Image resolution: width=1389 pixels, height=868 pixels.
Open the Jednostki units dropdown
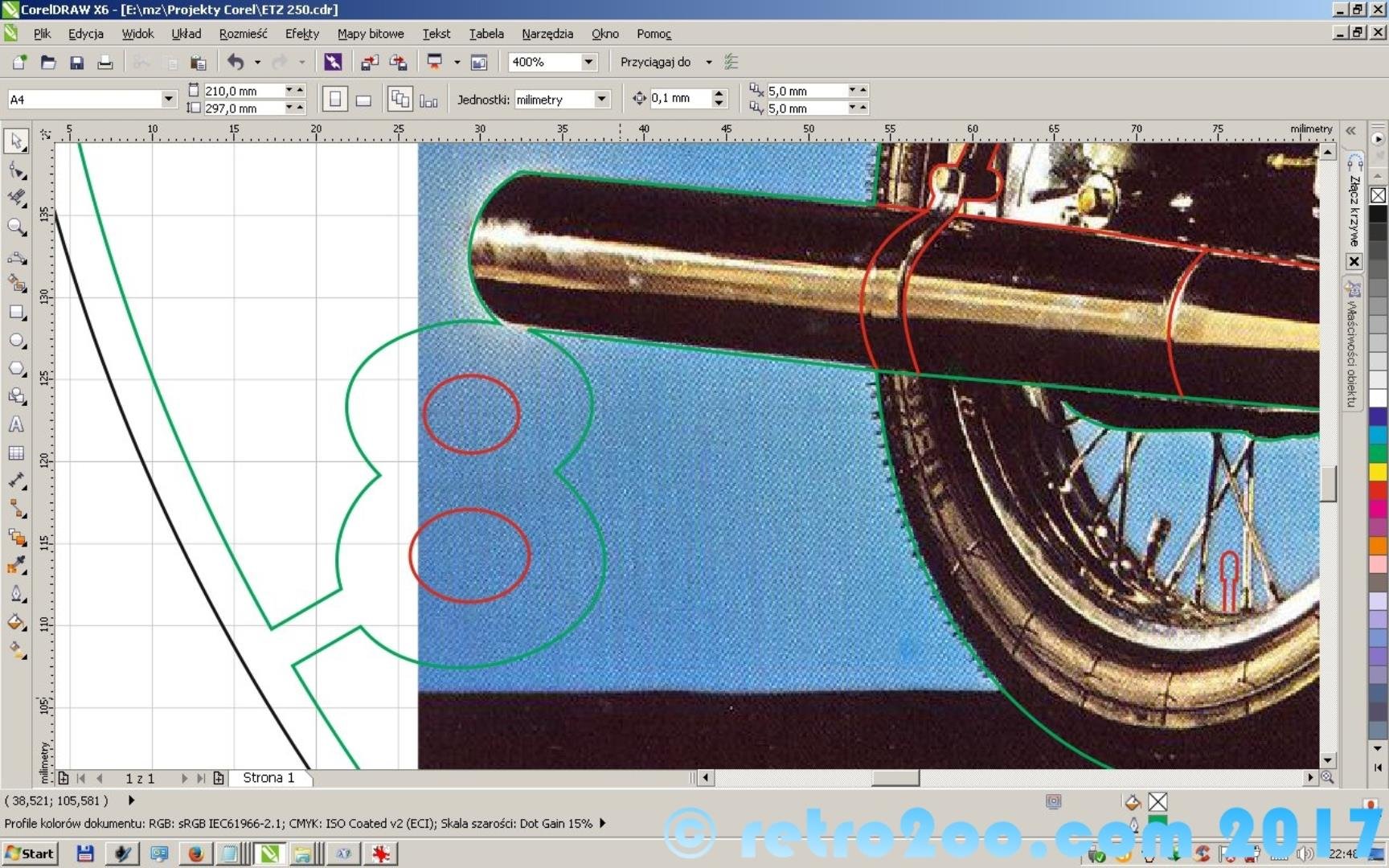(601, 99)
